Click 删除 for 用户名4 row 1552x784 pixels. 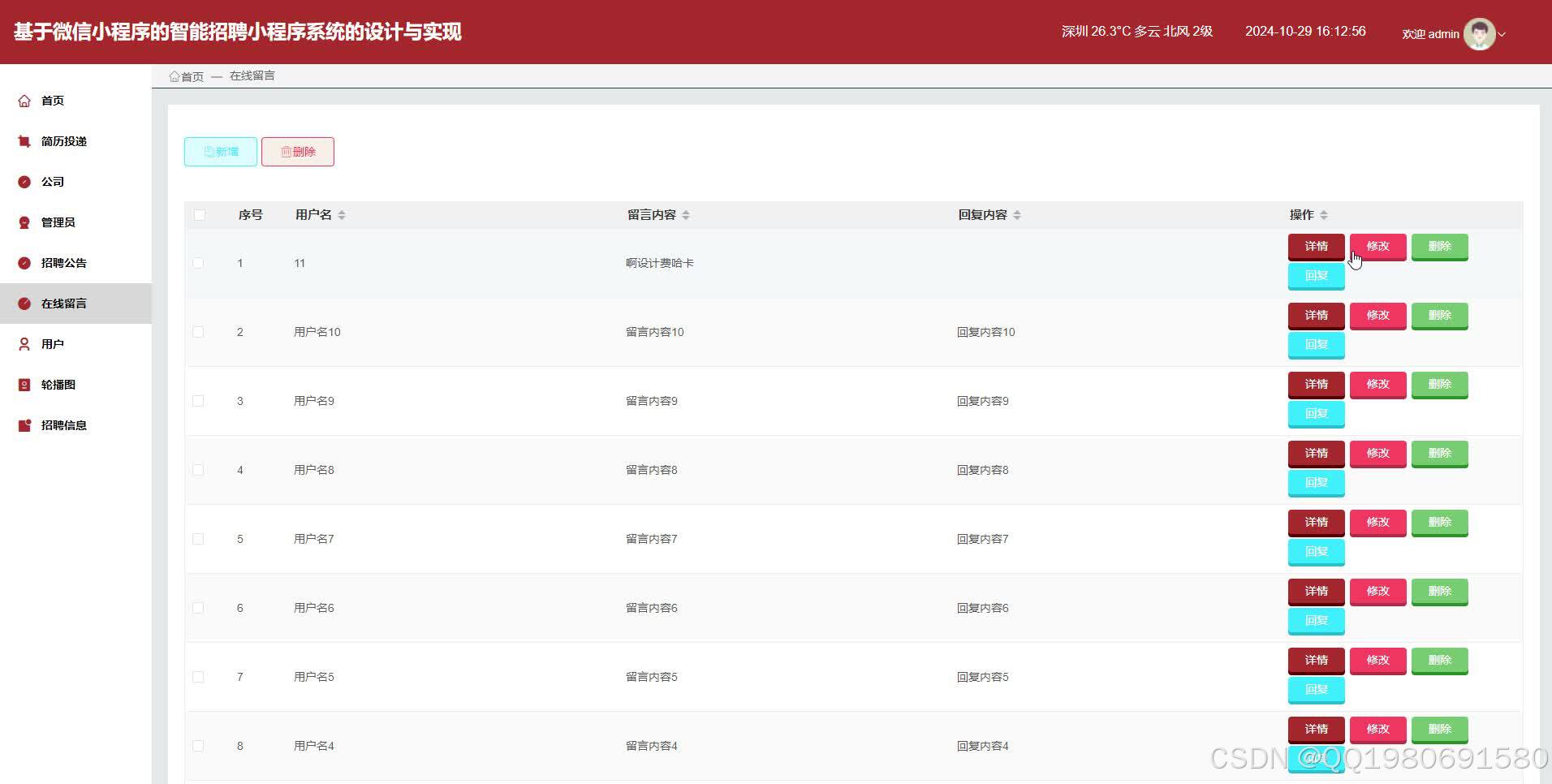(x=1440, y=730)
